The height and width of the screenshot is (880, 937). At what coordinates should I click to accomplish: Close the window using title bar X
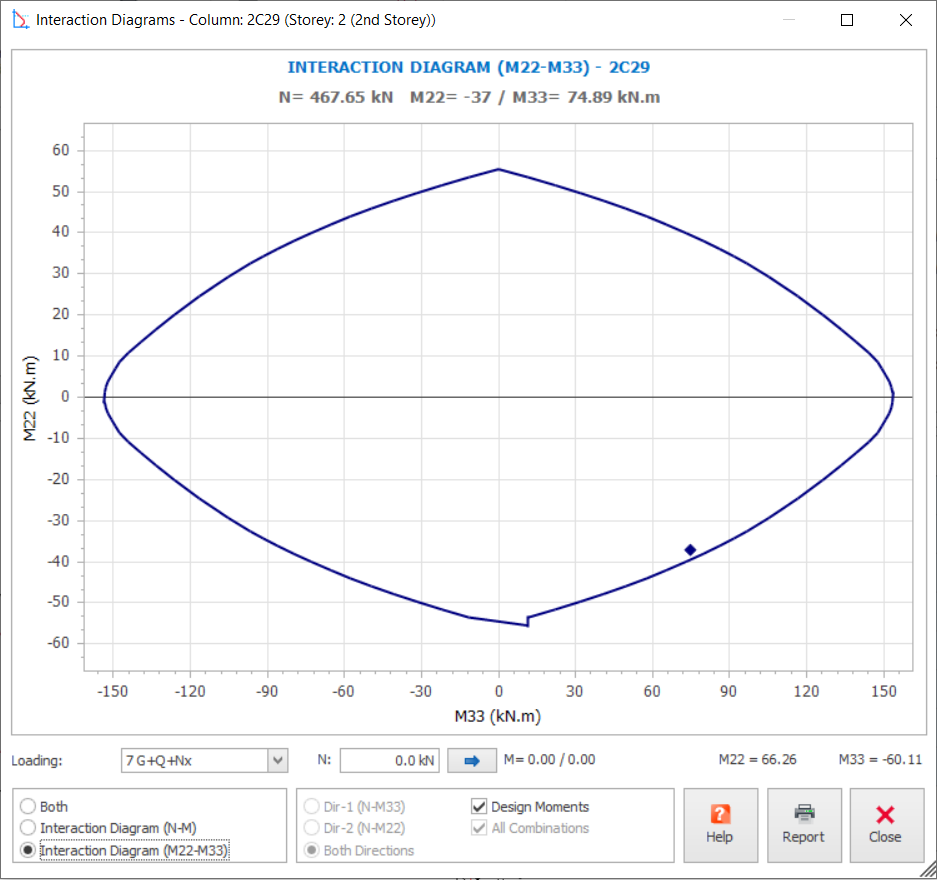[x=905, y=20]
